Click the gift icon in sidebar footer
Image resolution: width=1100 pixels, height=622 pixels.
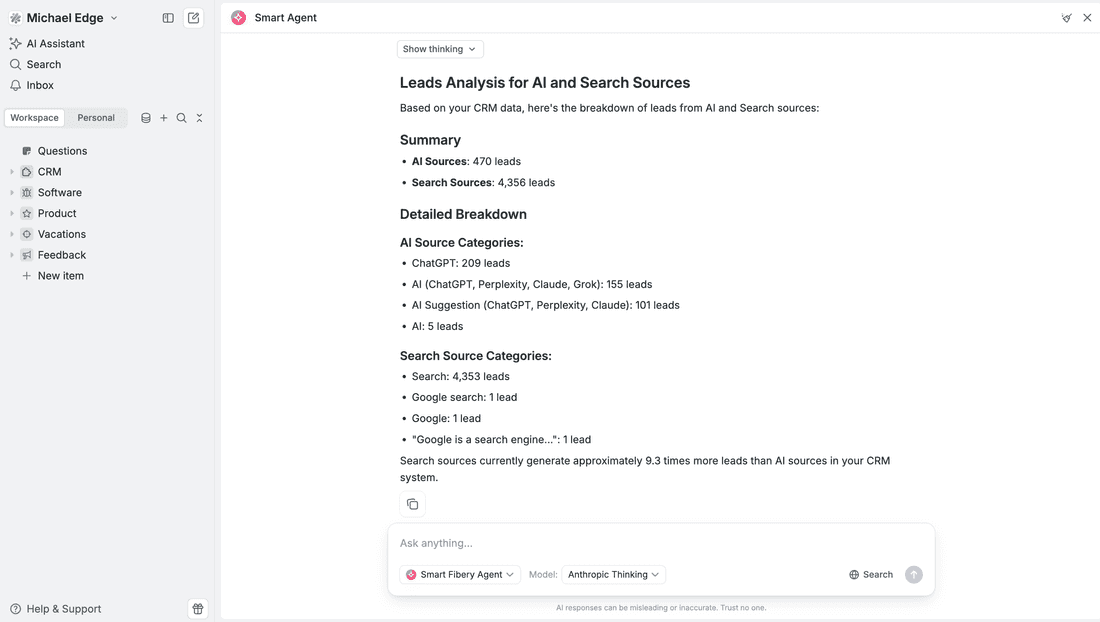(198, 609)
